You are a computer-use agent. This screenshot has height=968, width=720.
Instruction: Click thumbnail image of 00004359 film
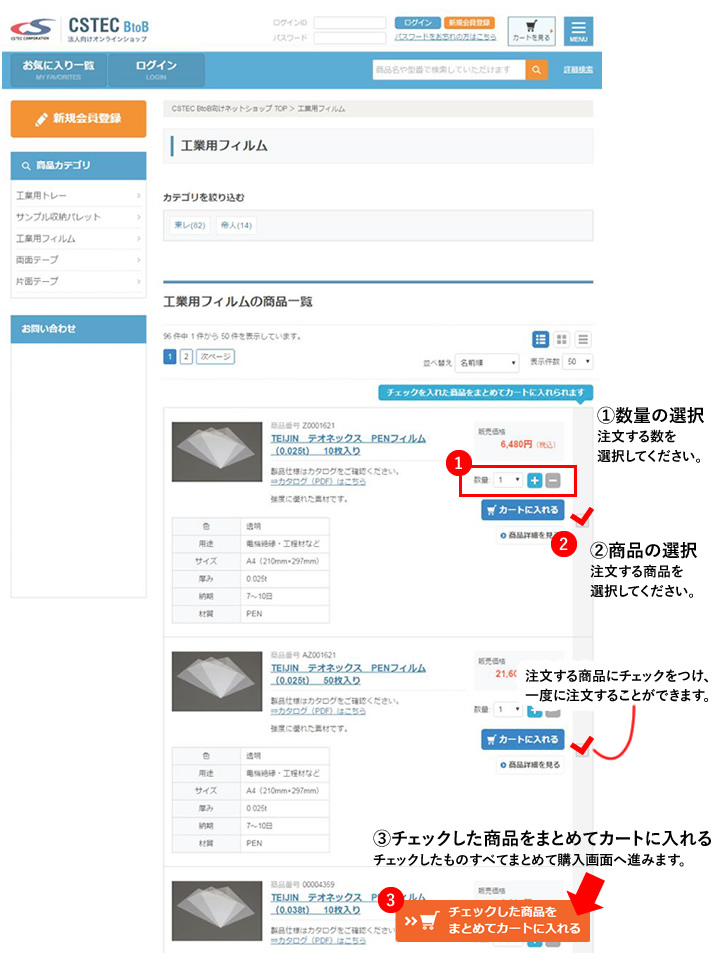coord(217,911)
